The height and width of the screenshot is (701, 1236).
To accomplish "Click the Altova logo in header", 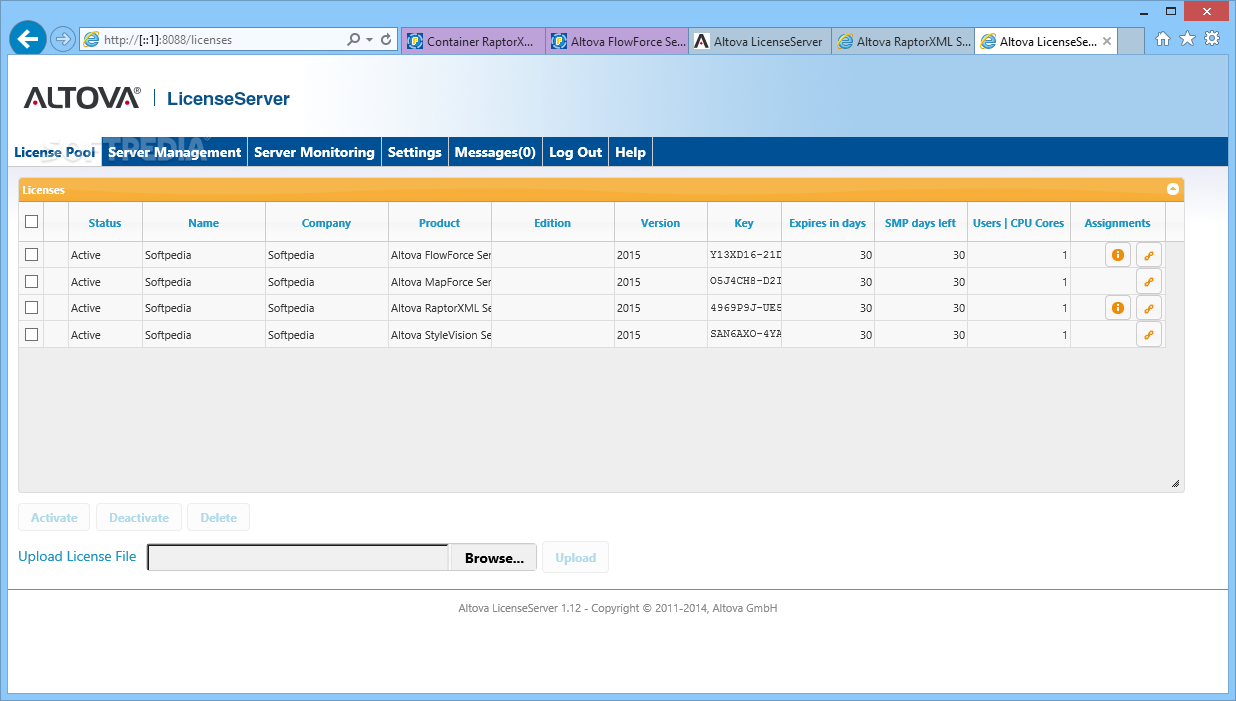I will (82, 98).
